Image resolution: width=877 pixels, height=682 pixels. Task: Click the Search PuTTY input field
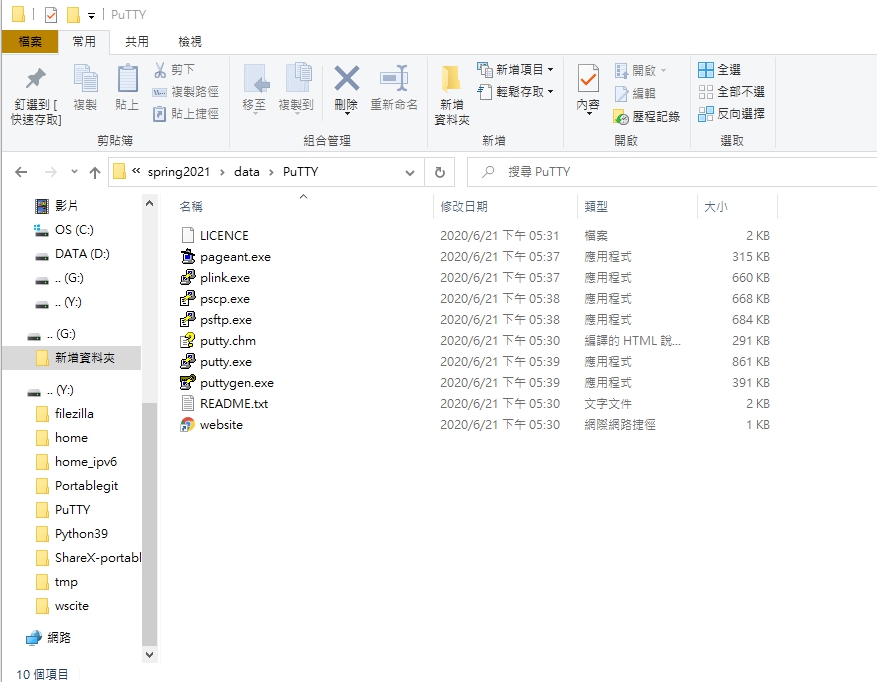pyautogui.click(x=671, y=172)
